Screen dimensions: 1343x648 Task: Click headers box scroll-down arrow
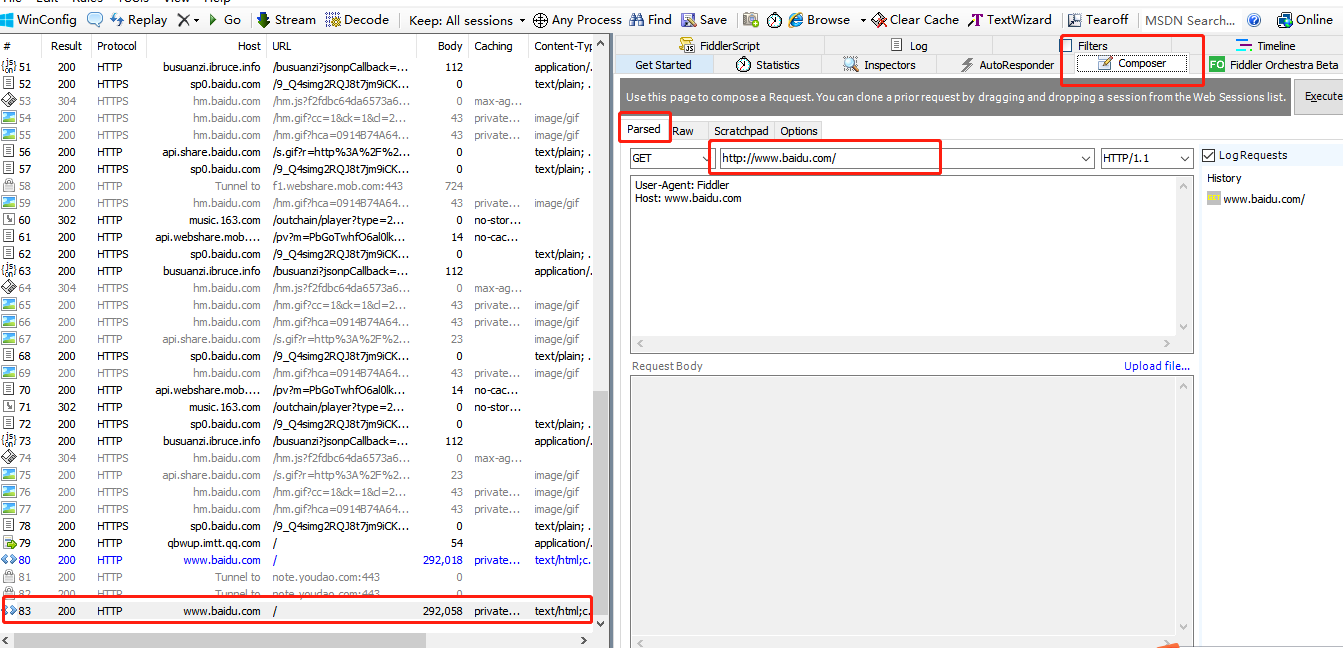point(1185,327)
